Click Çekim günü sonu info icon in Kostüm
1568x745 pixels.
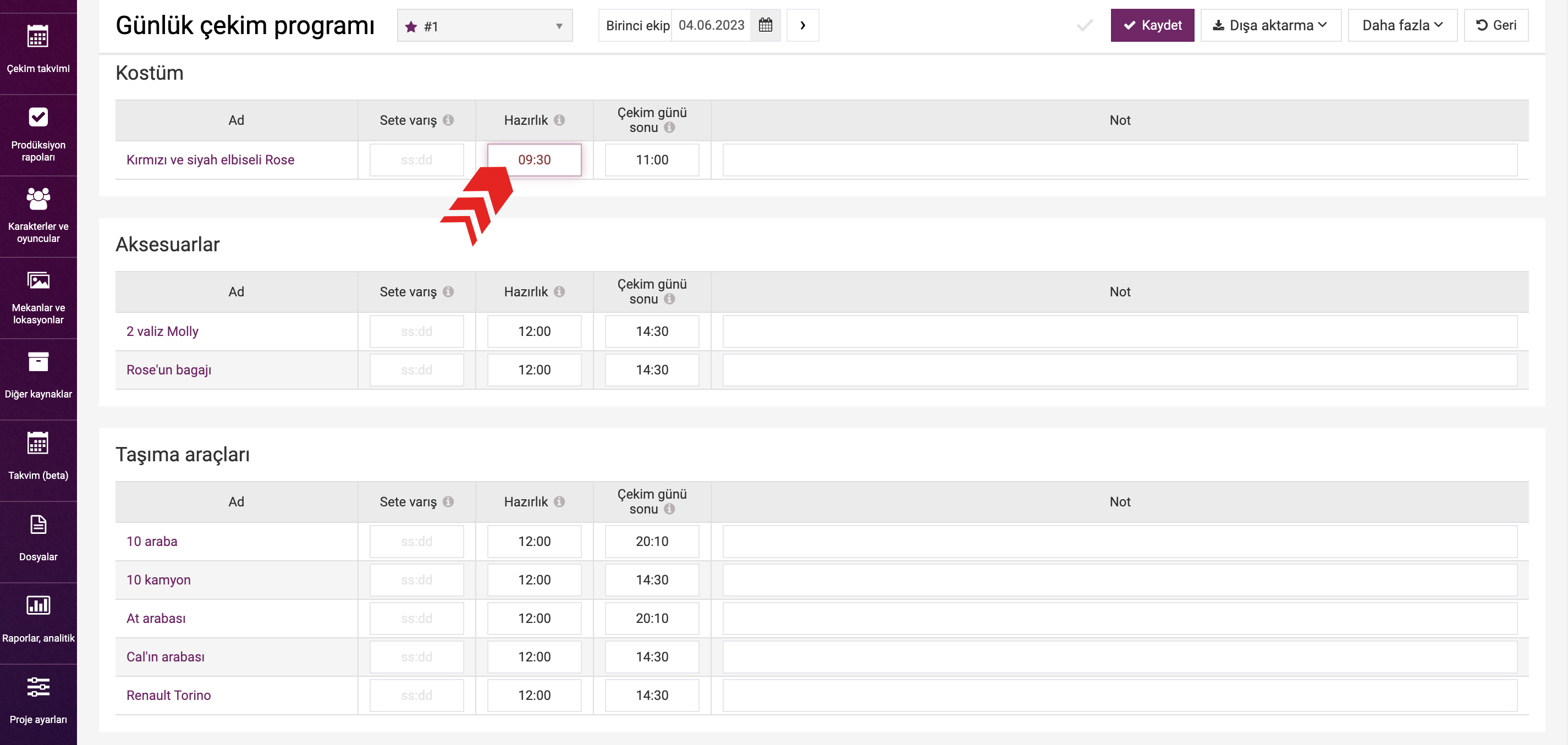point(669,127)
